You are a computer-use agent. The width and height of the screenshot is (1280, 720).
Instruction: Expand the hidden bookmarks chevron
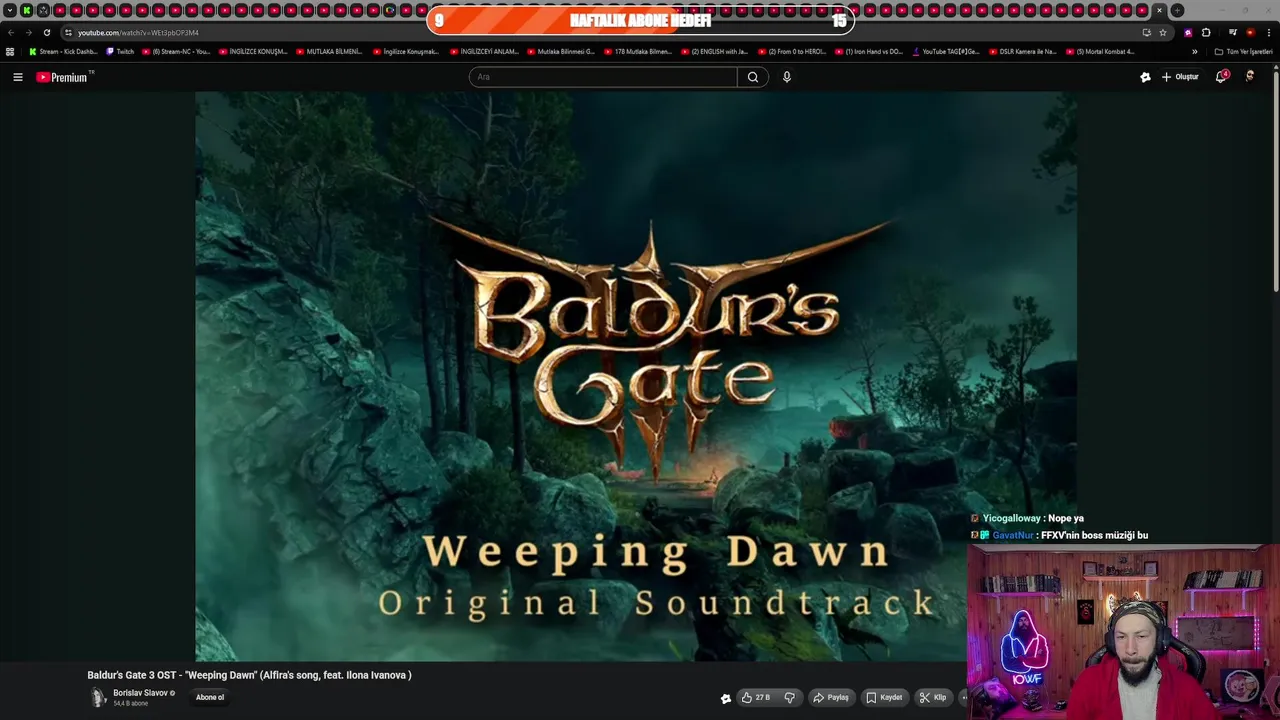point(1194,51)
